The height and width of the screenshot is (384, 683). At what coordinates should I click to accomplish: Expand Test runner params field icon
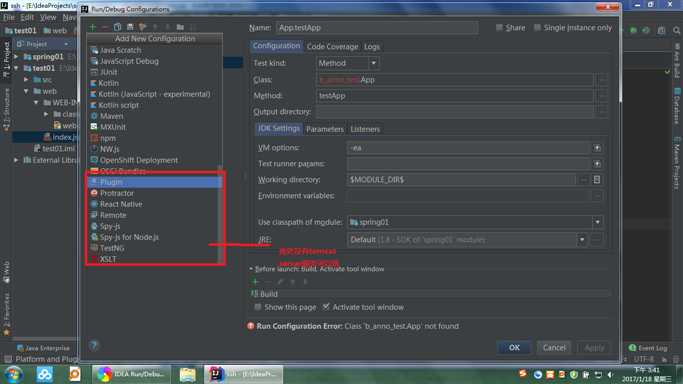(597, 164)
